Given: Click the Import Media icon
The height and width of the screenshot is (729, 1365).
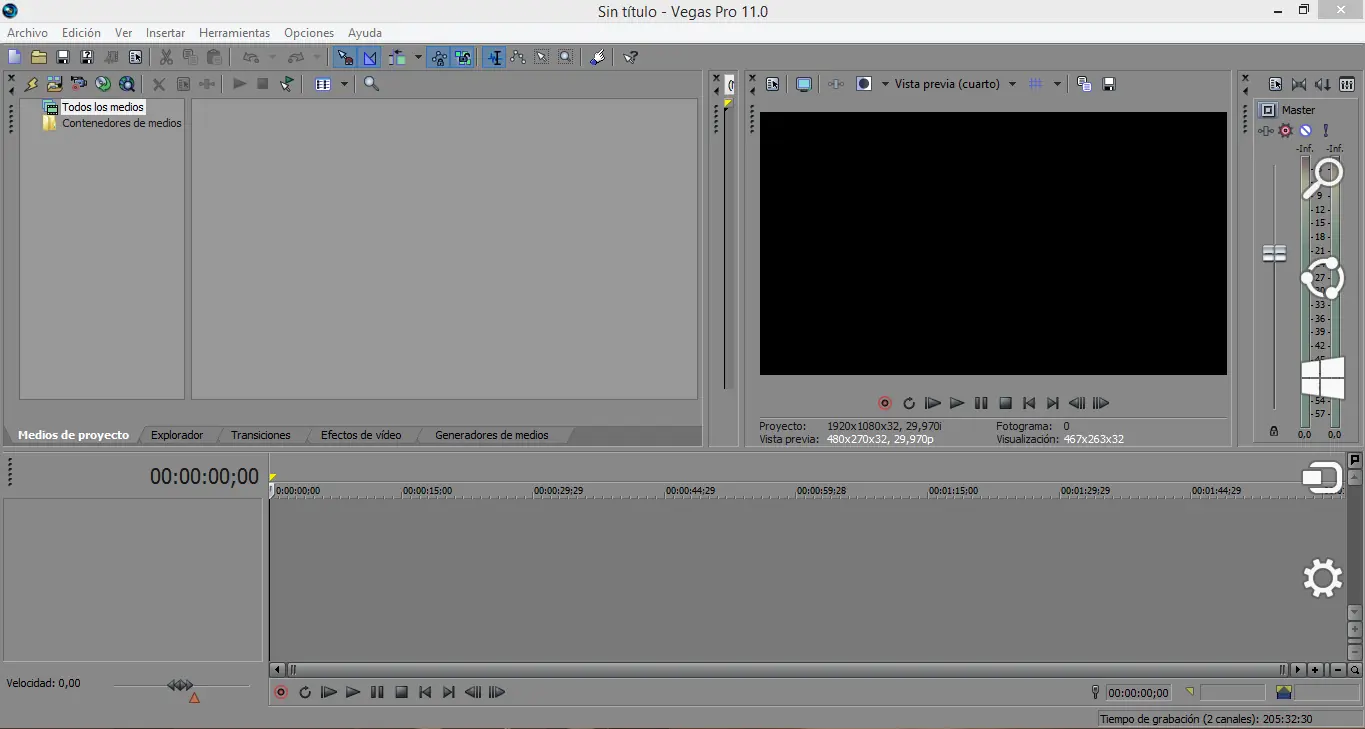Looking at the screenshot, I should click(x=55, y=84).
